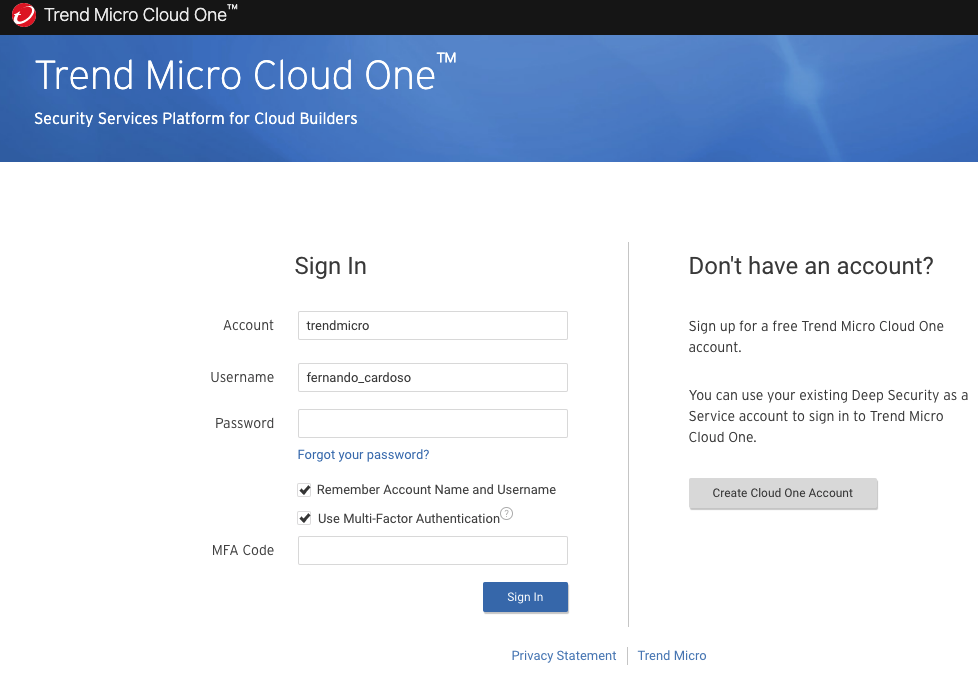Click the Username field label

[242, 377]
